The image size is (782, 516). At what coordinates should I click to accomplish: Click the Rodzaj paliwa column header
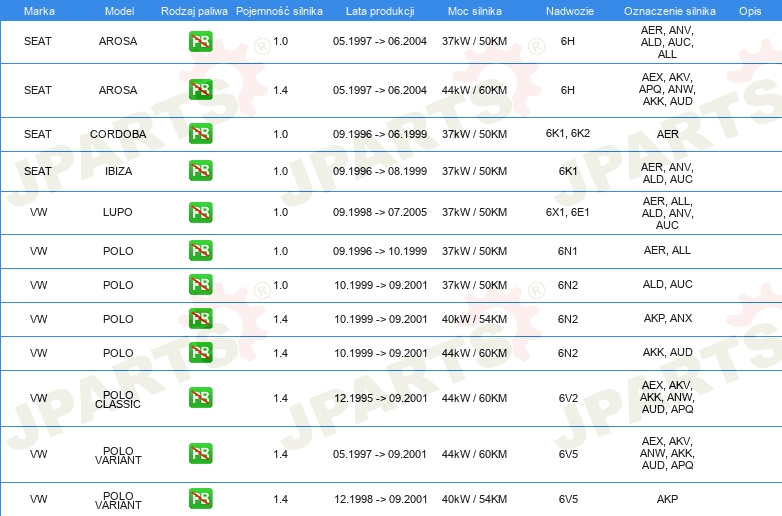[194, 10]
